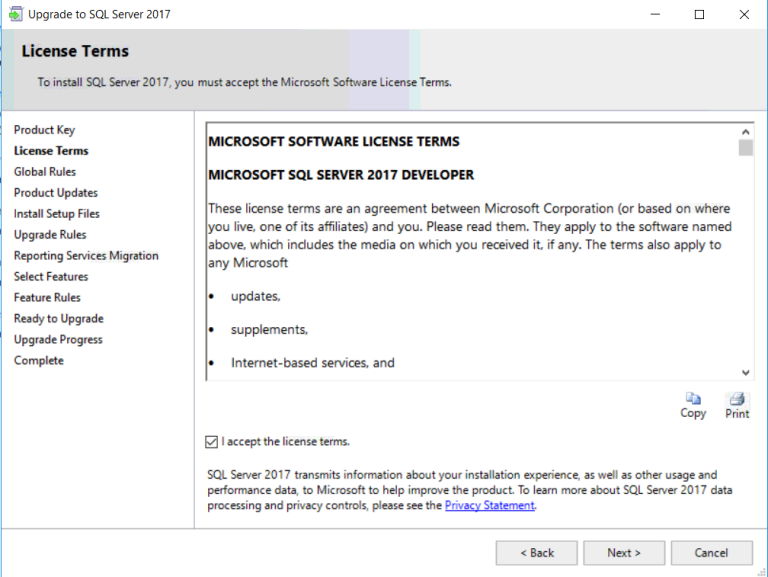Select the Select Features step

coord(51,277)
